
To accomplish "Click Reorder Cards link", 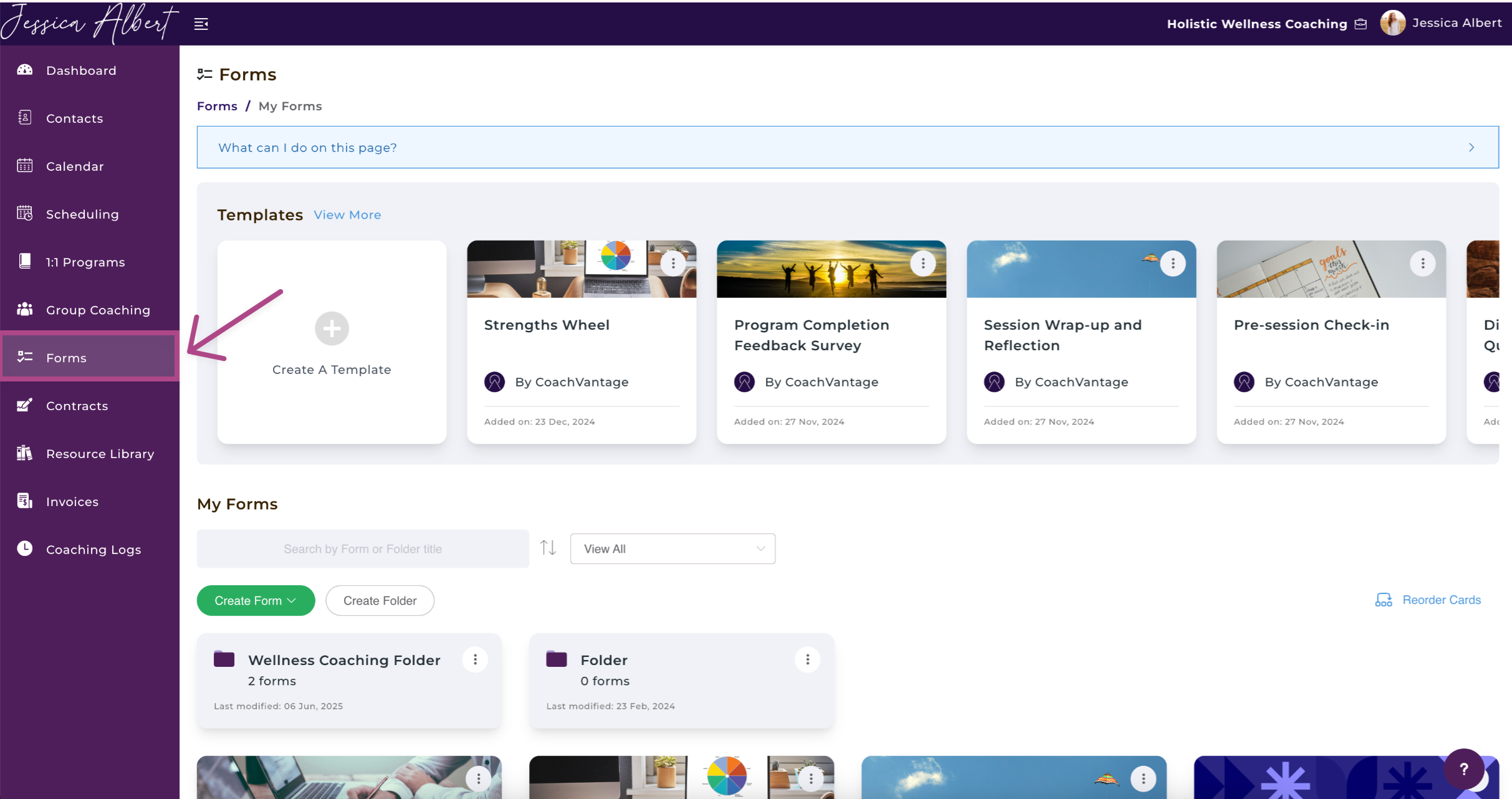I will click(x=1428, y=600).
